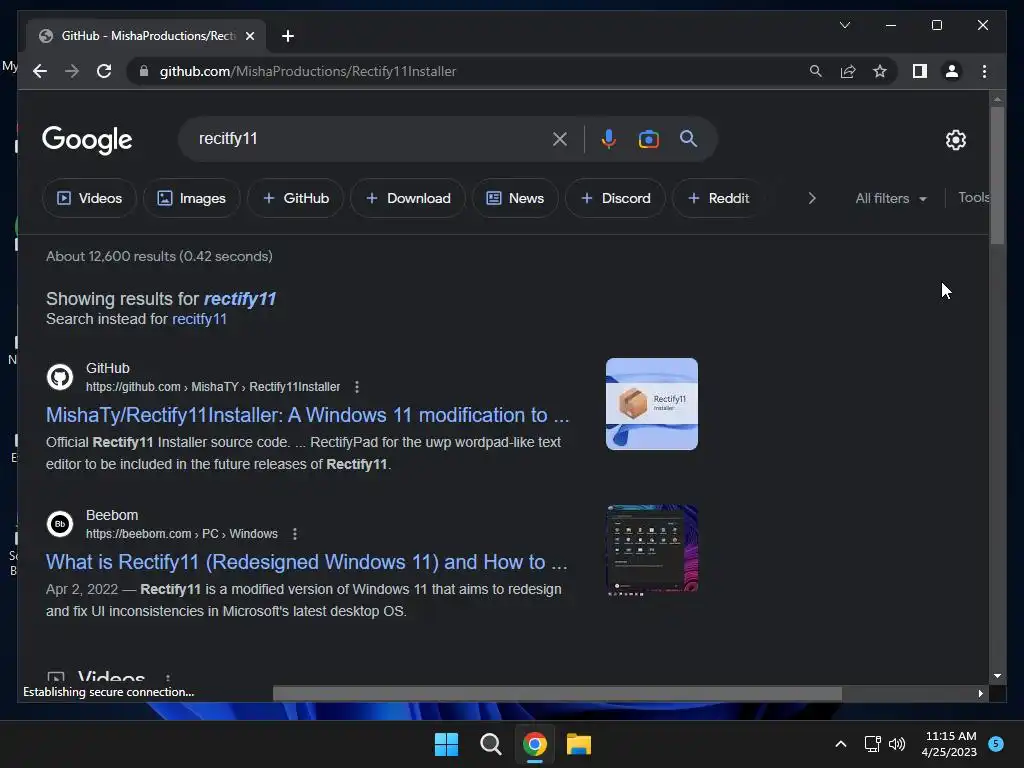Open the volume speaker tray icon
The width and height of the screenshot is (1024, 768).
[897, 744]
